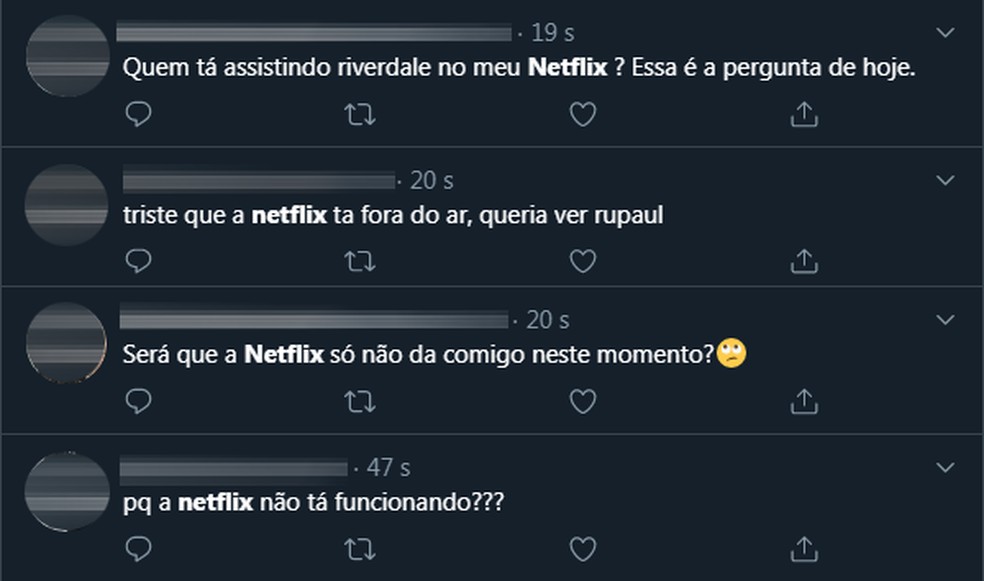The image size is (984, 581).
Task: Share the tweet mentioning rupaul
Action: (804, 261)
